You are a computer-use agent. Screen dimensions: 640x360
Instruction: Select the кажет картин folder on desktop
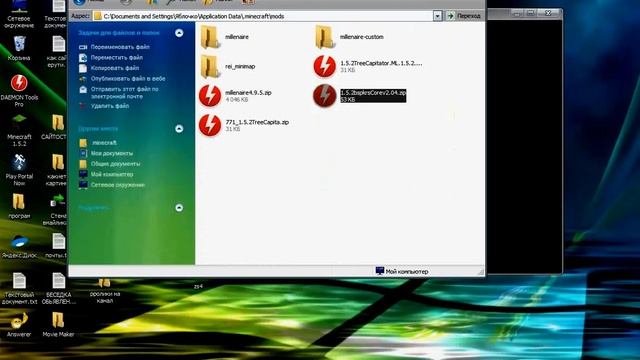(x=56, y=170)
